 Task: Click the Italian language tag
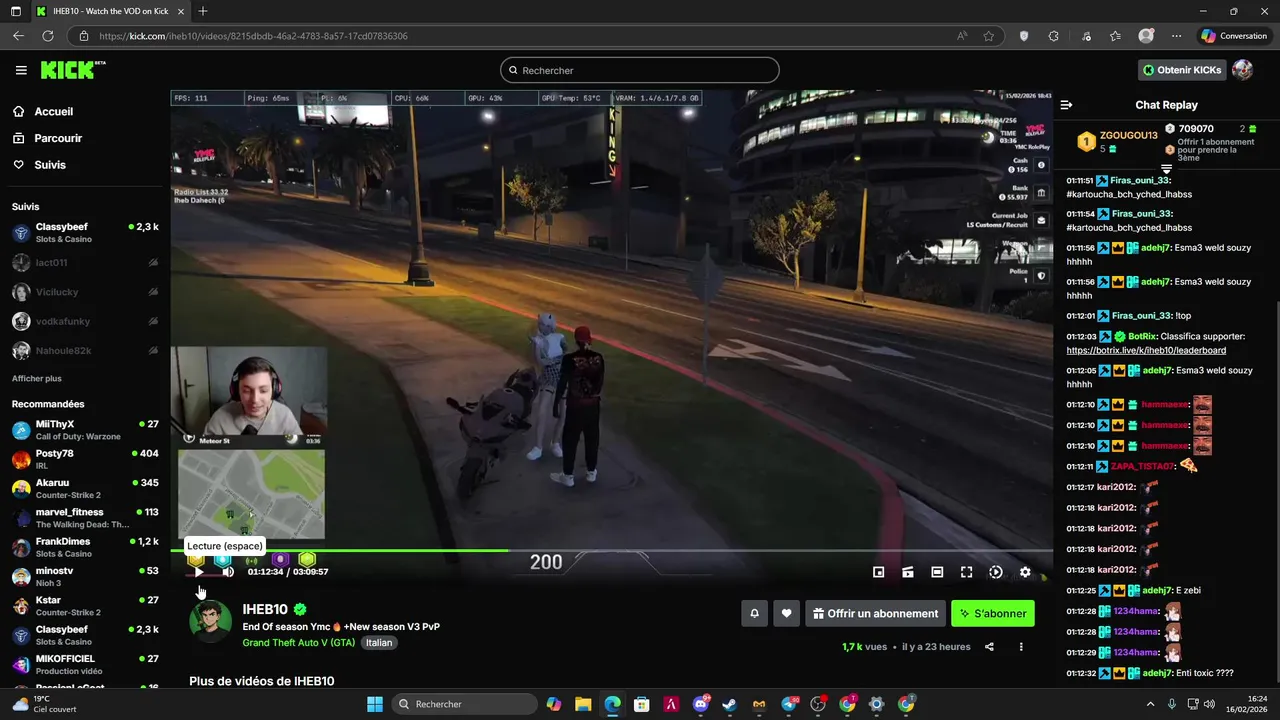click(379, 643)
